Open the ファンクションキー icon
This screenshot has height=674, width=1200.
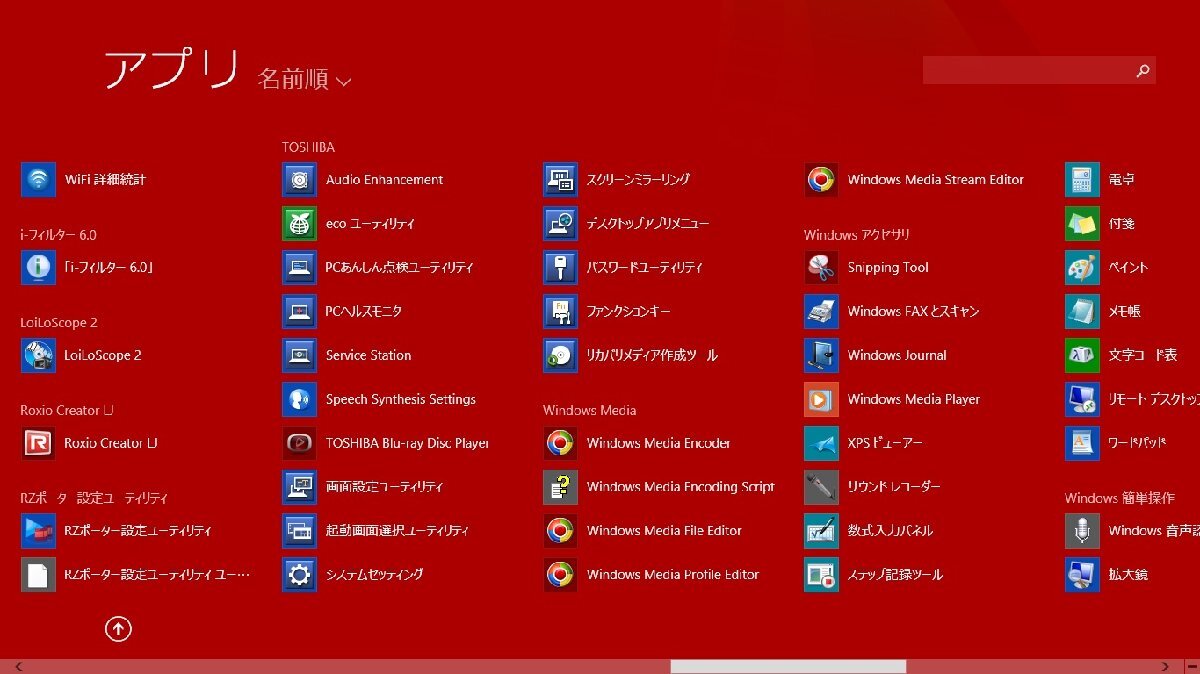(560, 312)
